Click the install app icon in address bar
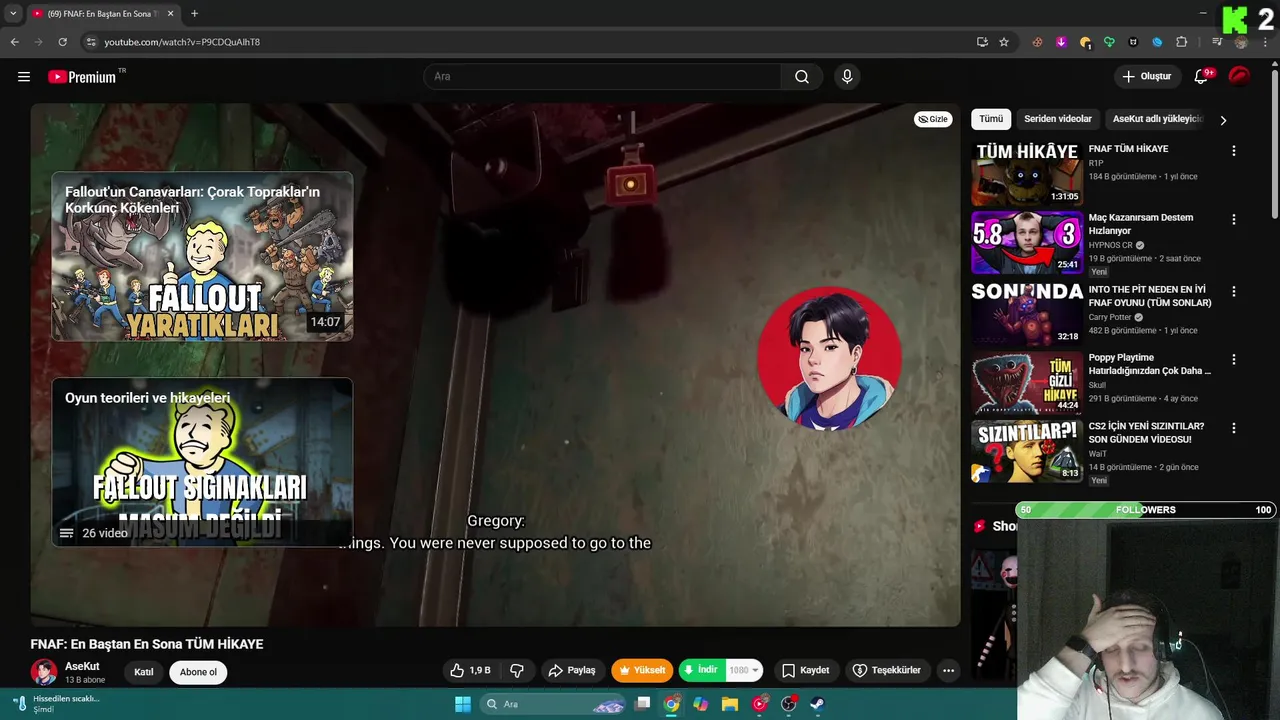This screenshot has width=1280, height=720. click(x=982, y=42)
